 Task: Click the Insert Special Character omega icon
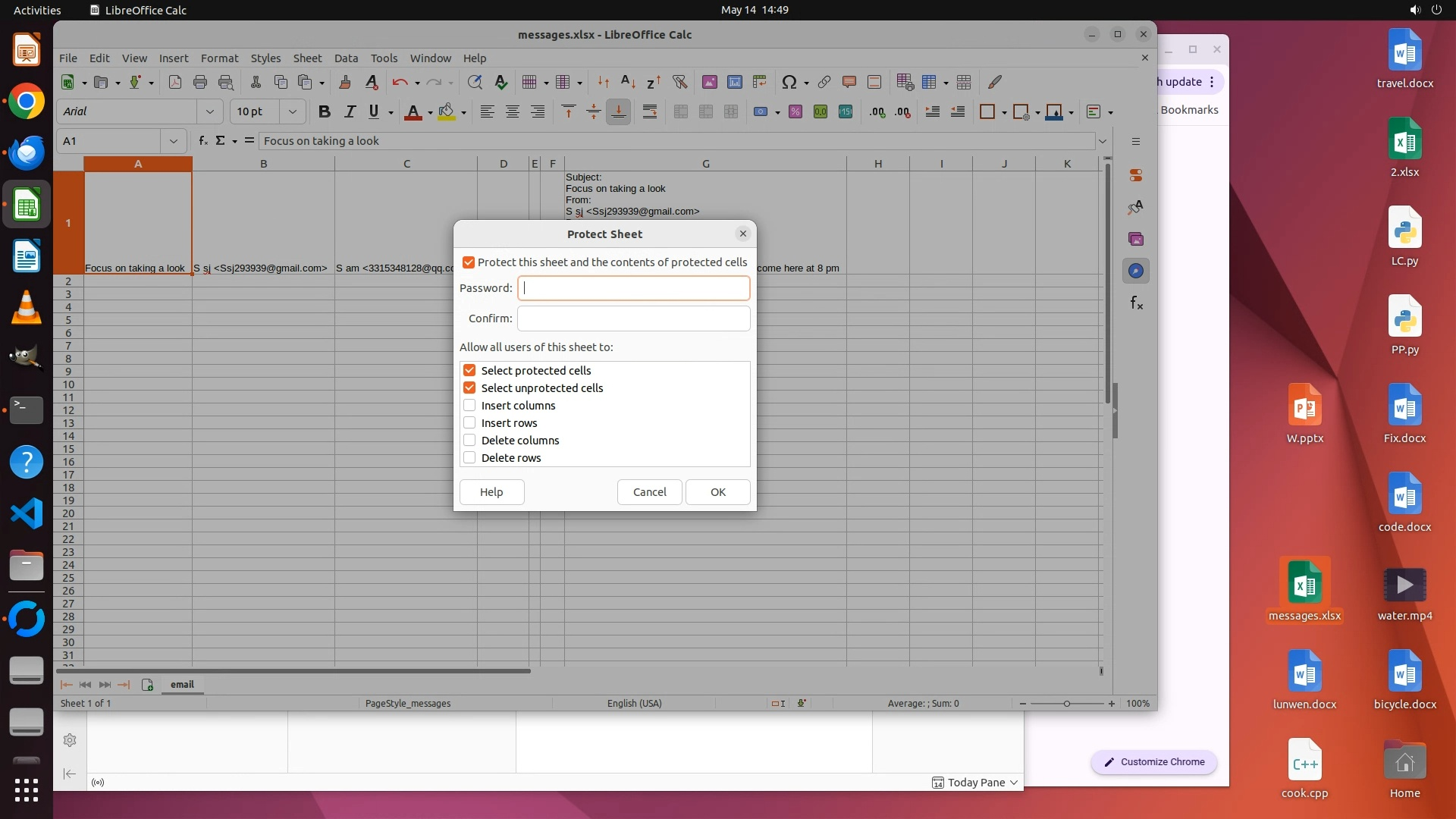point(789,82)
